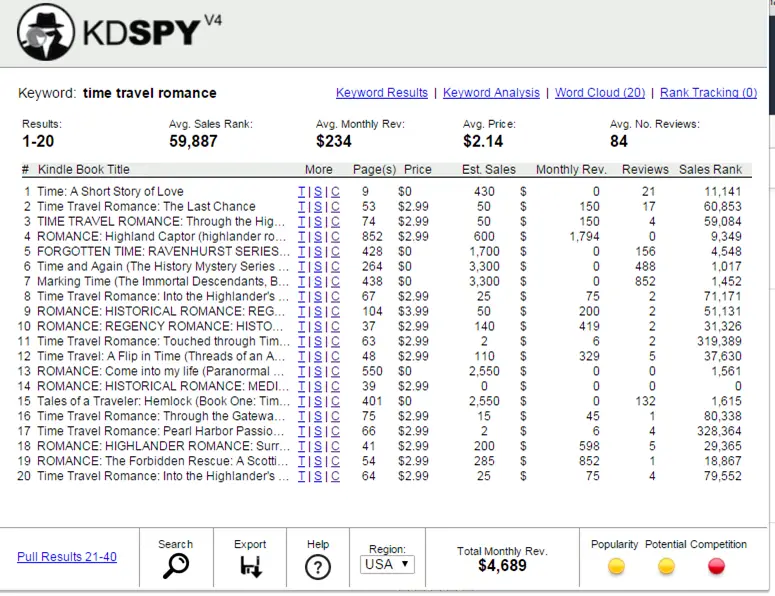Viewport: 775px width, 596px height.
Task: Open the Region USA dropdown
Action: point(387,564)
